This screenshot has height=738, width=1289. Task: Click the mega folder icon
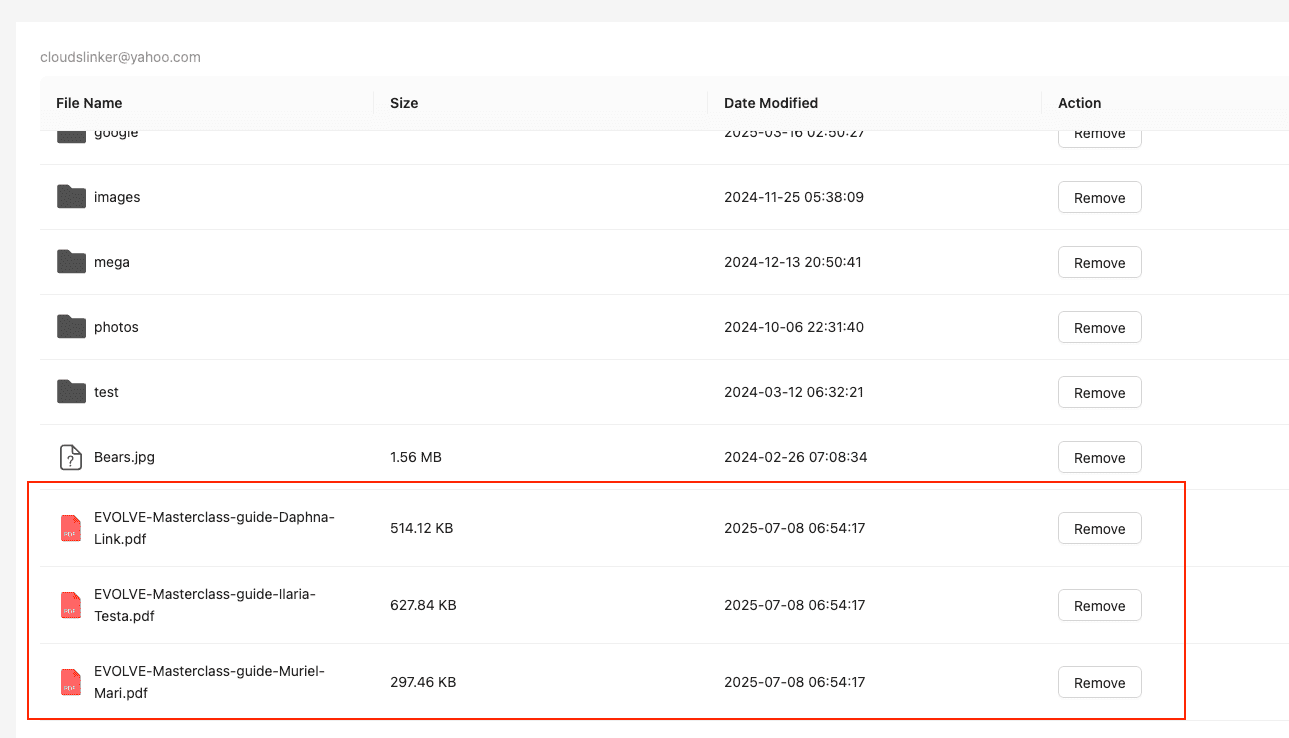(71, 262)
